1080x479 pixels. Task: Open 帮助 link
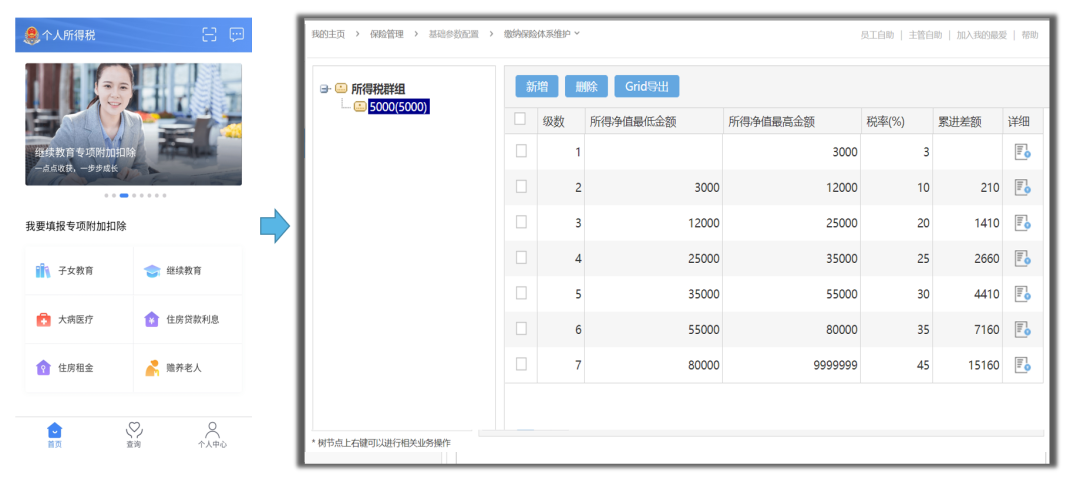tap(1030, 34)
